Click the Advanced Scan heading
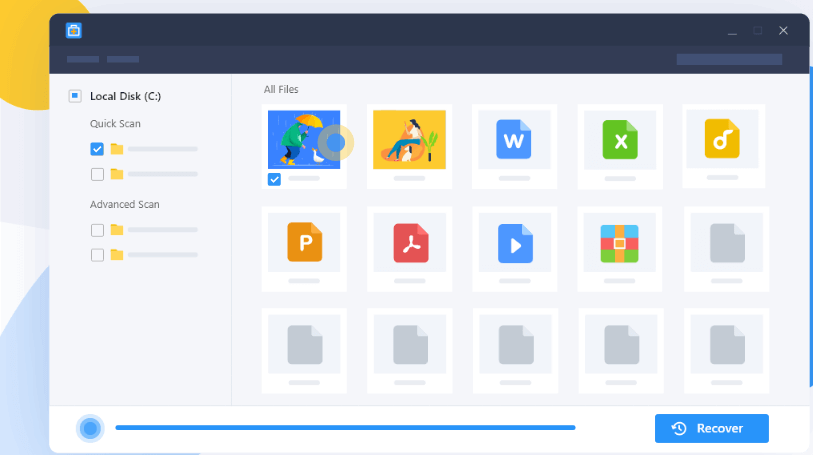 click(x=124, y=204)
